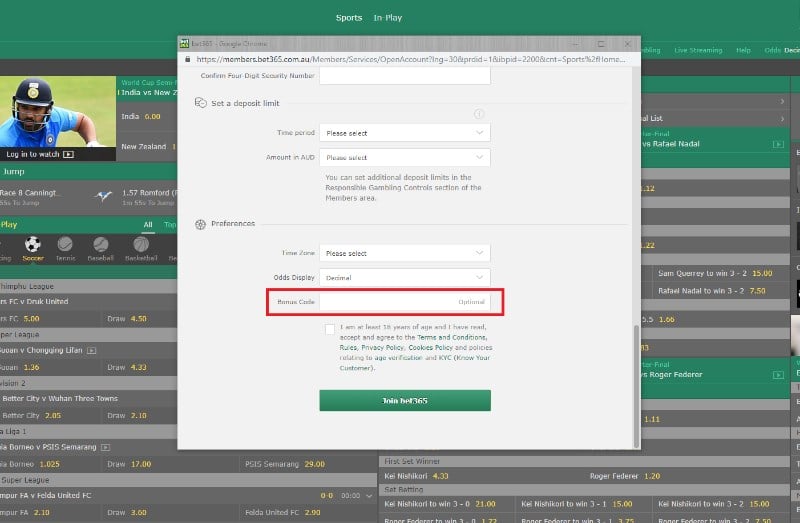The height and width of the screenshot is (523, 800).
Task: Click the stream icon beside Chongqing Lifan match
Action: click(x=91, y=351)
